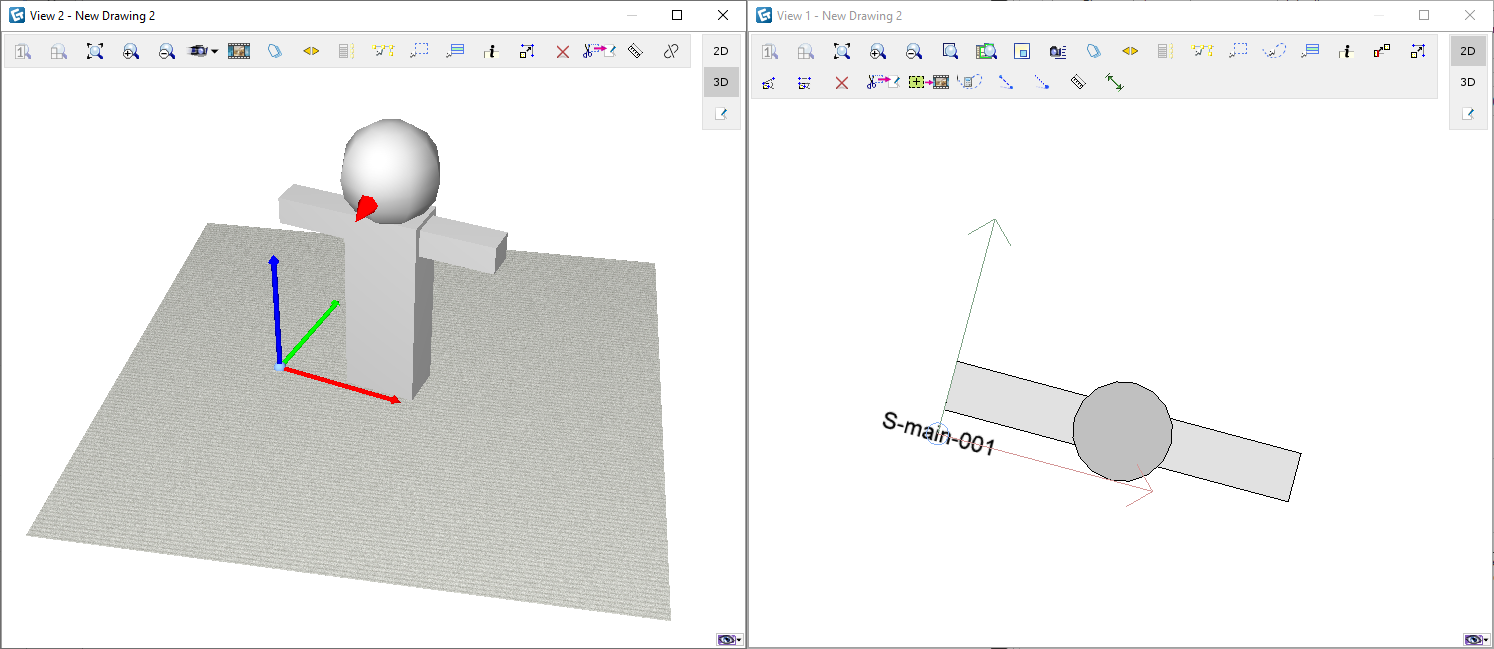Close the View 1 window

(x=1470, y=15)
